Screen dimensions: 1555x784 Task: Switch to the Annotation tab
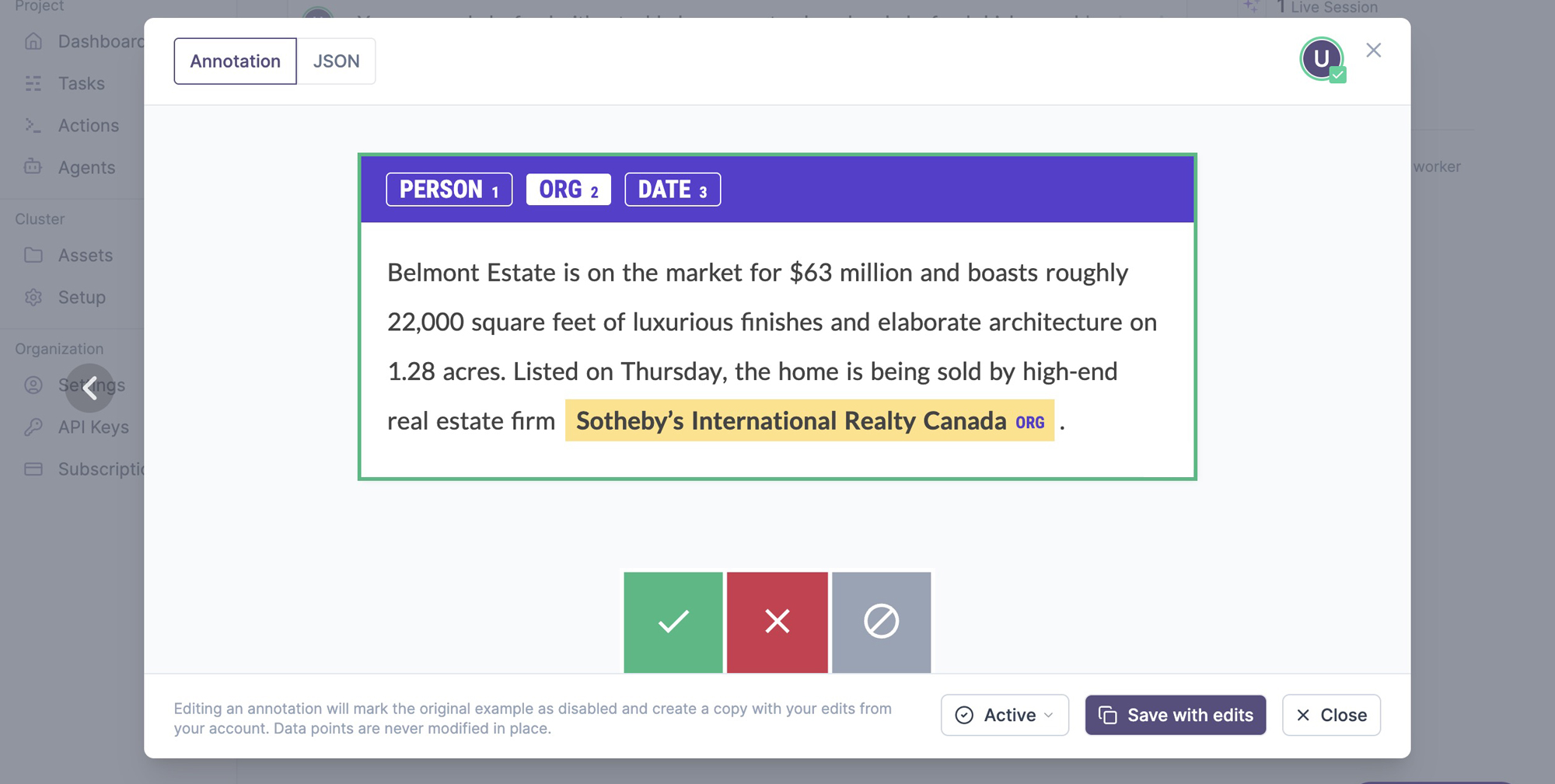click(x=235, y=61)
